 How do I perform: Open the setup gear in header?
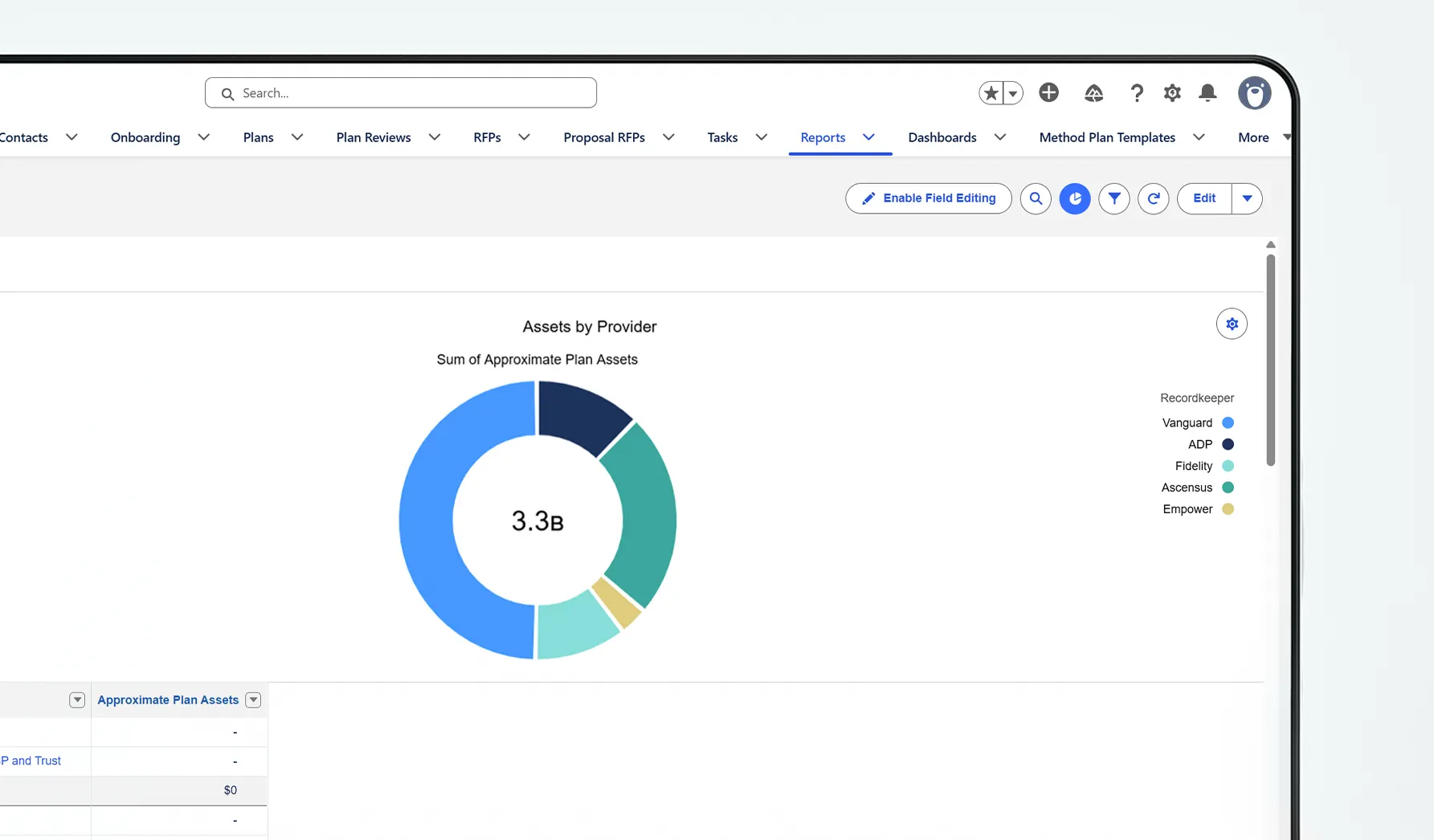1172,93
